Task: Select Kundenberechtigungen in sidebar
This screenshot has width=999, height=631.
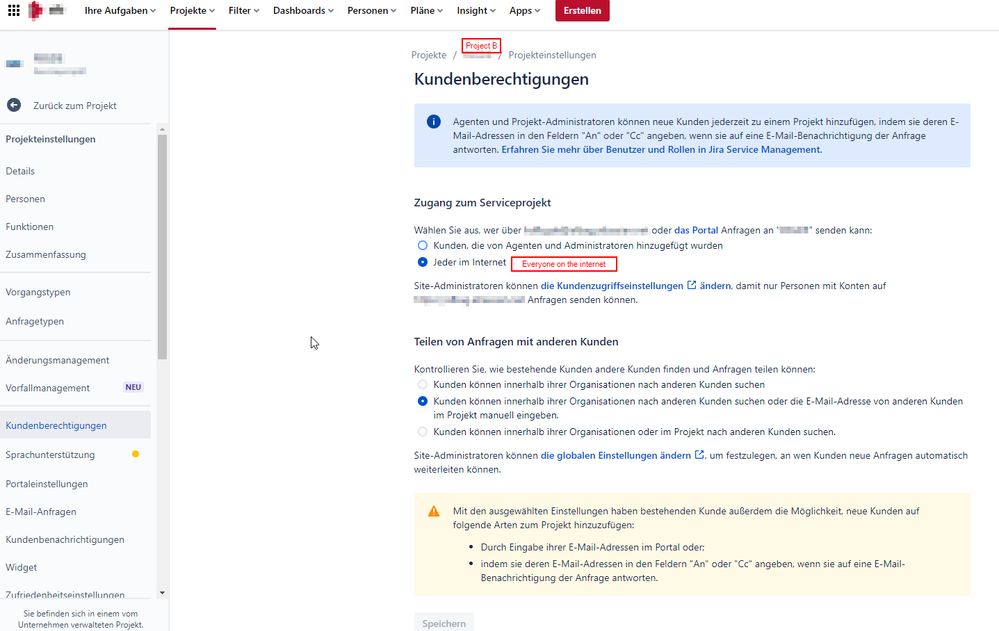Action: tap(75, 425)
